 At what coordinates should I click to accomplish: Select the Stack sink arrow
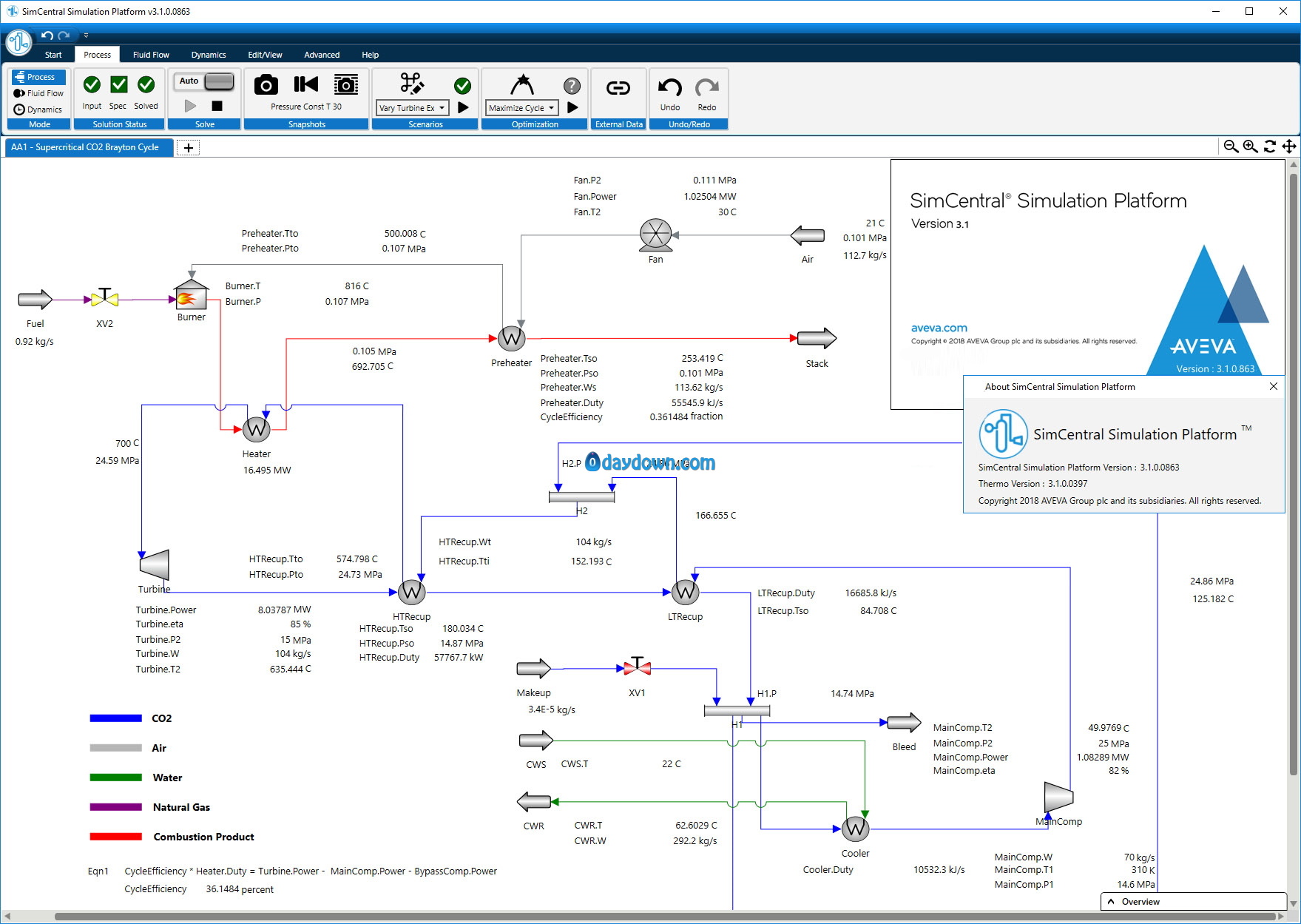(817, 339)
